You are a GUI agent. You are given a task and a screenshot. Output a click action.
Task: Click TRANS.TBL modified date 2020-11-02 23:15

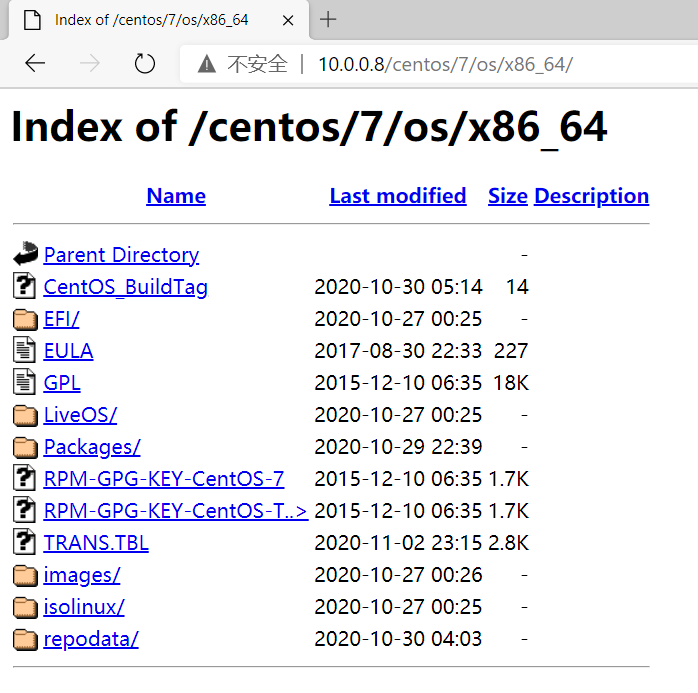click(398, 543)
